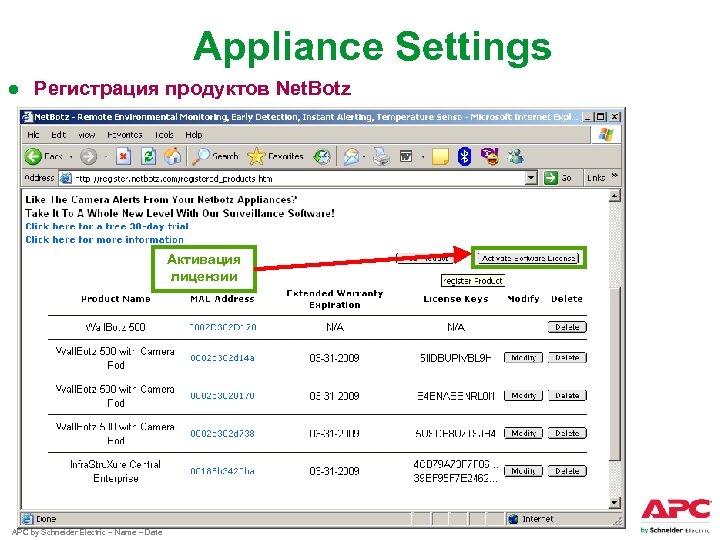The height and width of the screenshot is (540, 720).
Task: Click the License Keys column header
Action: pyautogui.click(x=456, y=299)
